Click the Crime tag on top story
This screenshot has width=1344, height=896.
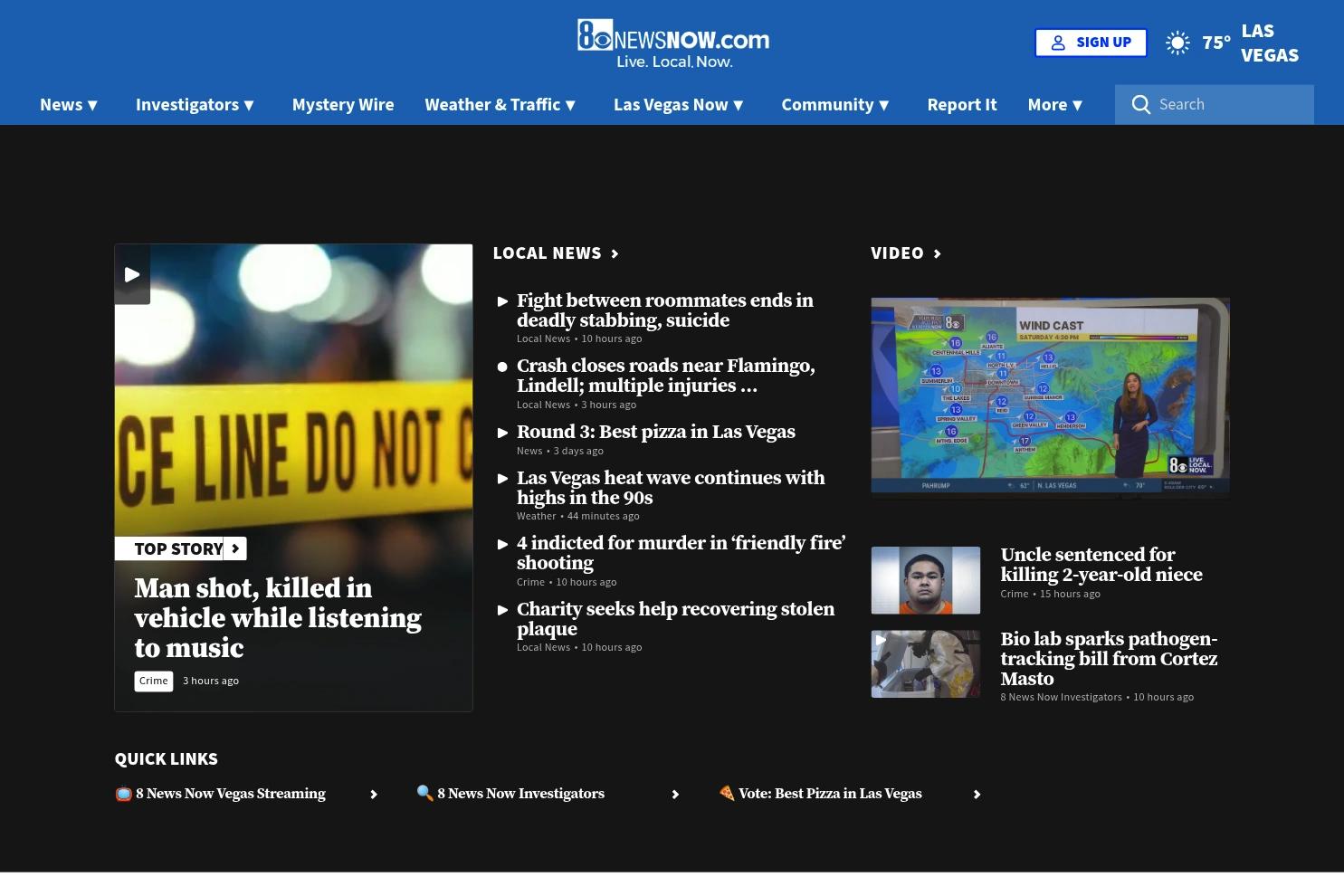pyautogui.click(x=154, y=682)
